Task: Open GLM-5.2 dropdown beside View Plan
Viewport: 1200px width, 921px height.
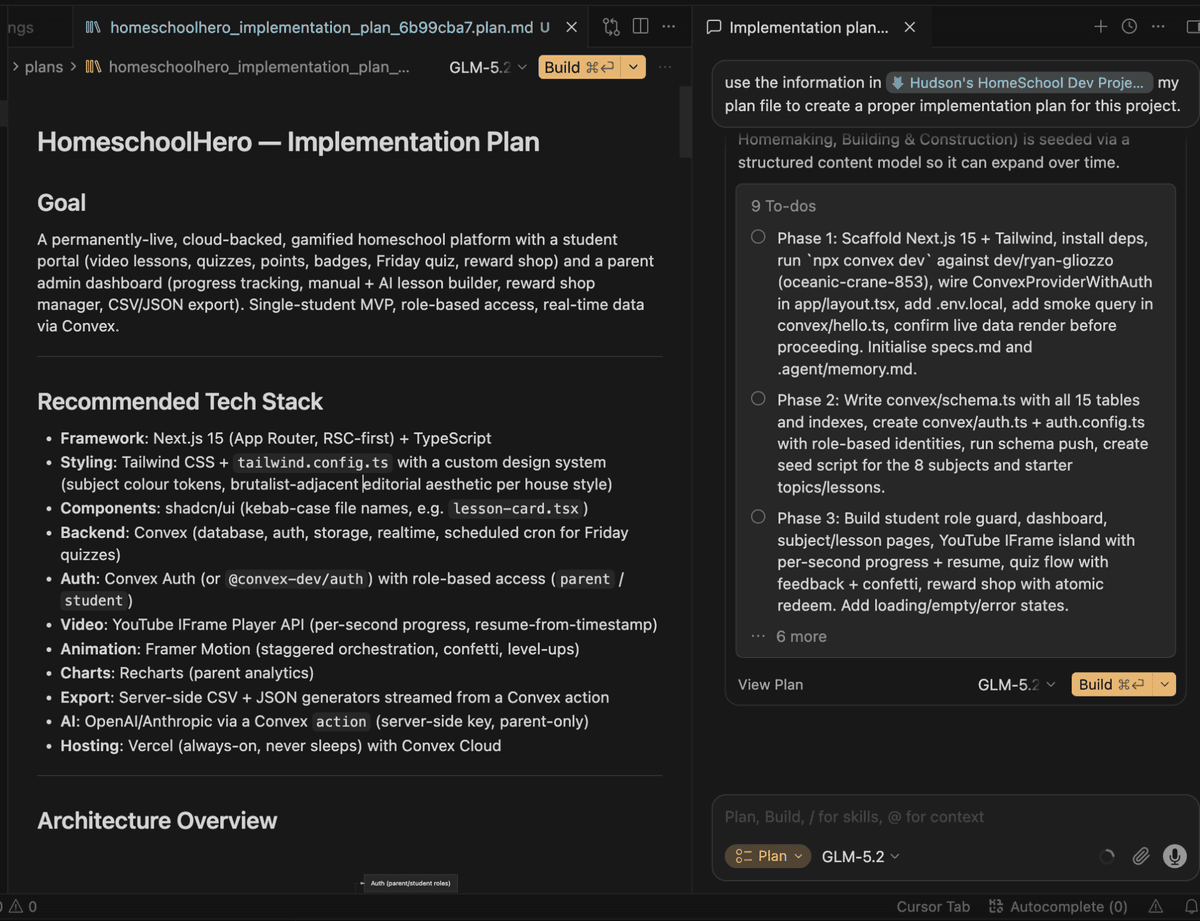Action: click(x=1016, y=684)
